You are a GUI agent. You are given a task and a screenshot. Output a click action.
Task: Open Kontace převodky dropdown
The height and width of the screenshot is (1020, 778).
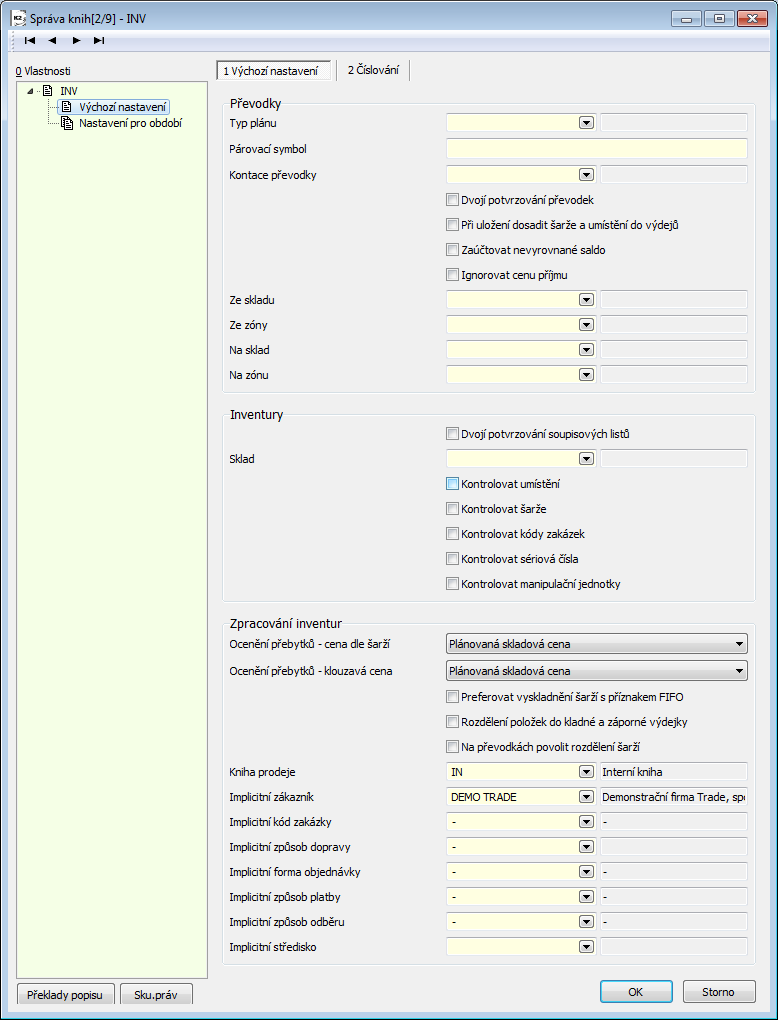tap(587, 174)
